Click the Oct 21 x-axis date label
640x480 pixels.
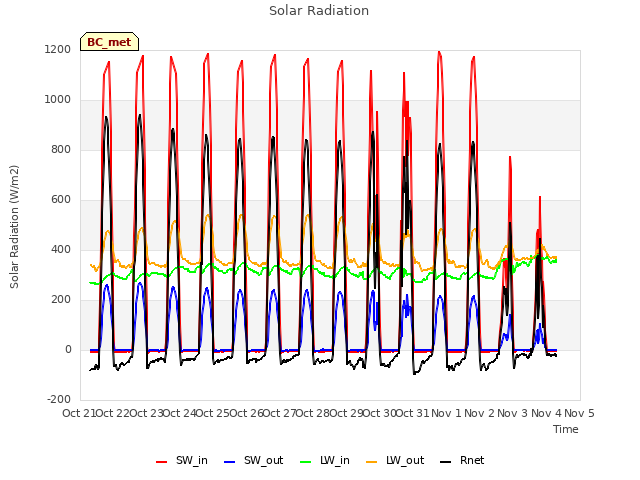pyautogui.click(x=78, y=413)
